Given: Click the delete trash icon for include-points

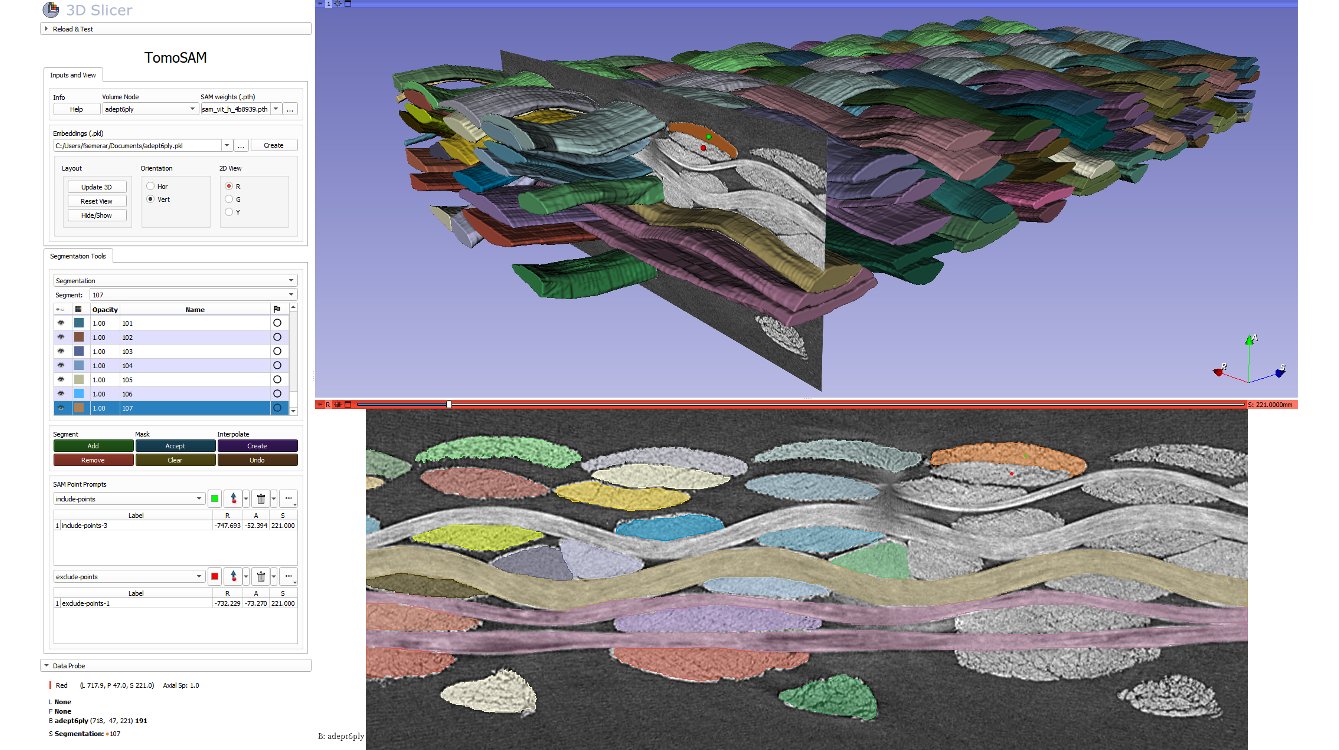Looking at the screenshot, I should pyautogui.click(x=260, y=498).
